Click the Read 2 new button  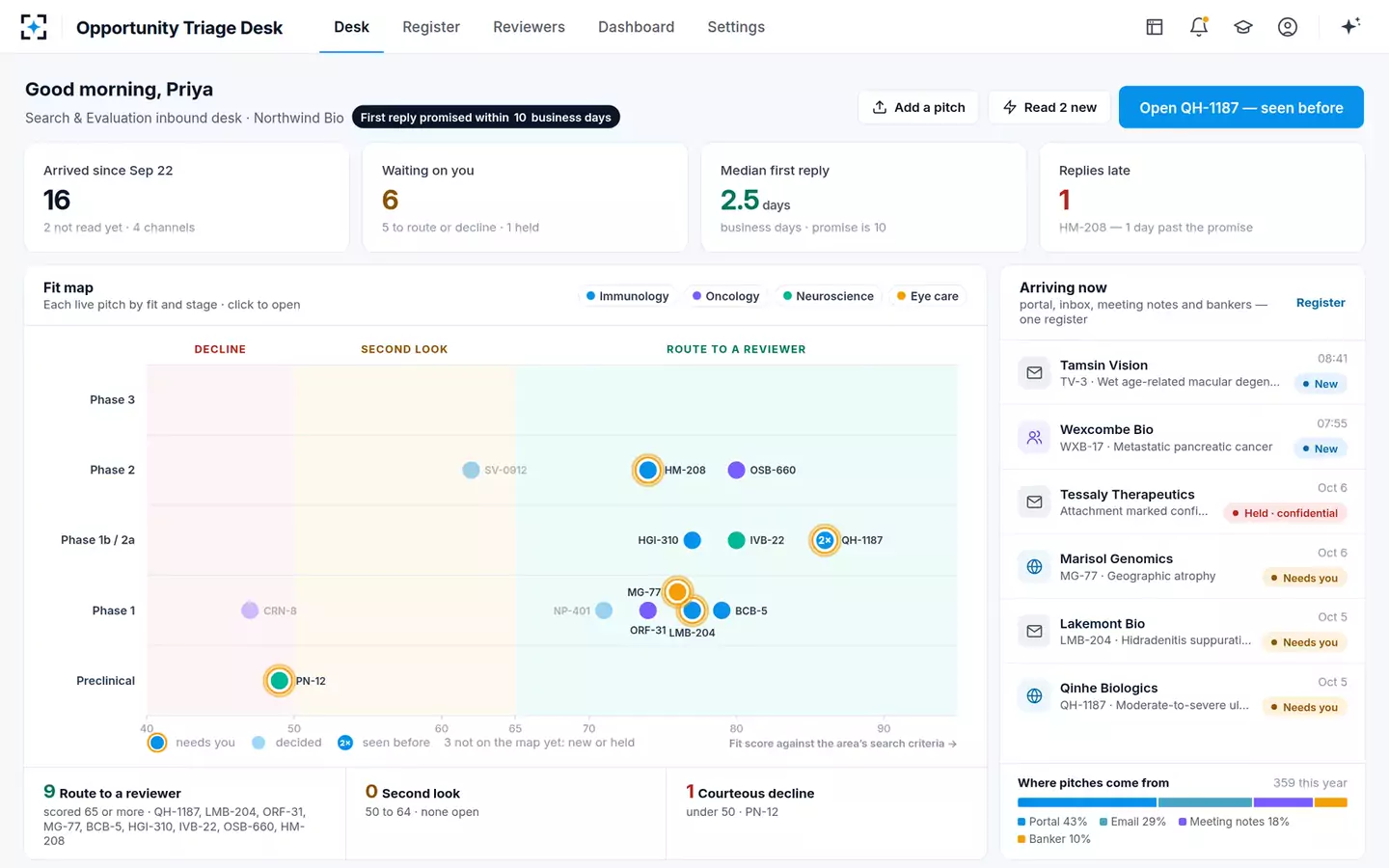point(1049,107)
